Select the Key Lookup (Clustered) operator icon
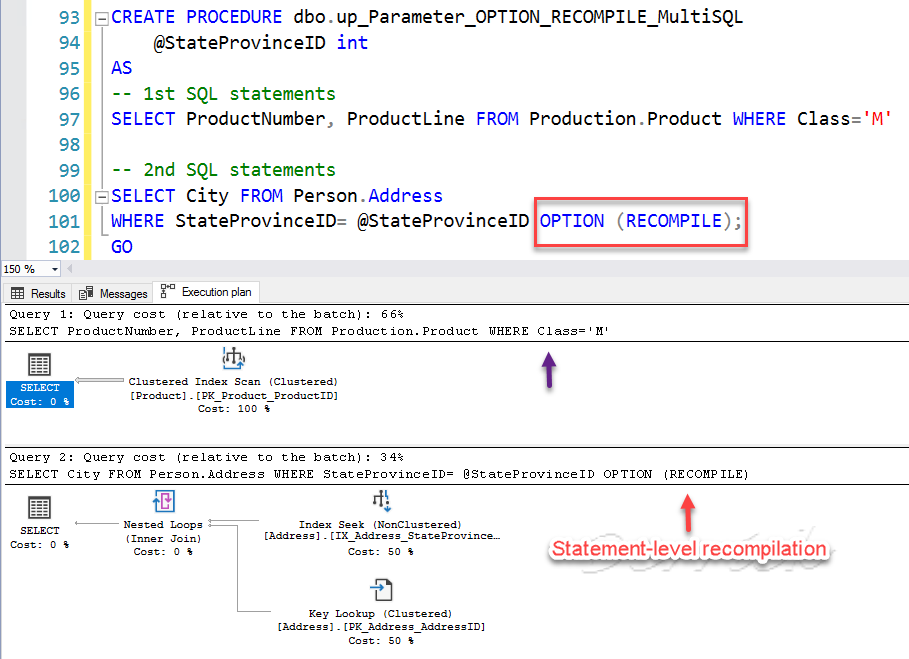 click(x=380, y=590)
